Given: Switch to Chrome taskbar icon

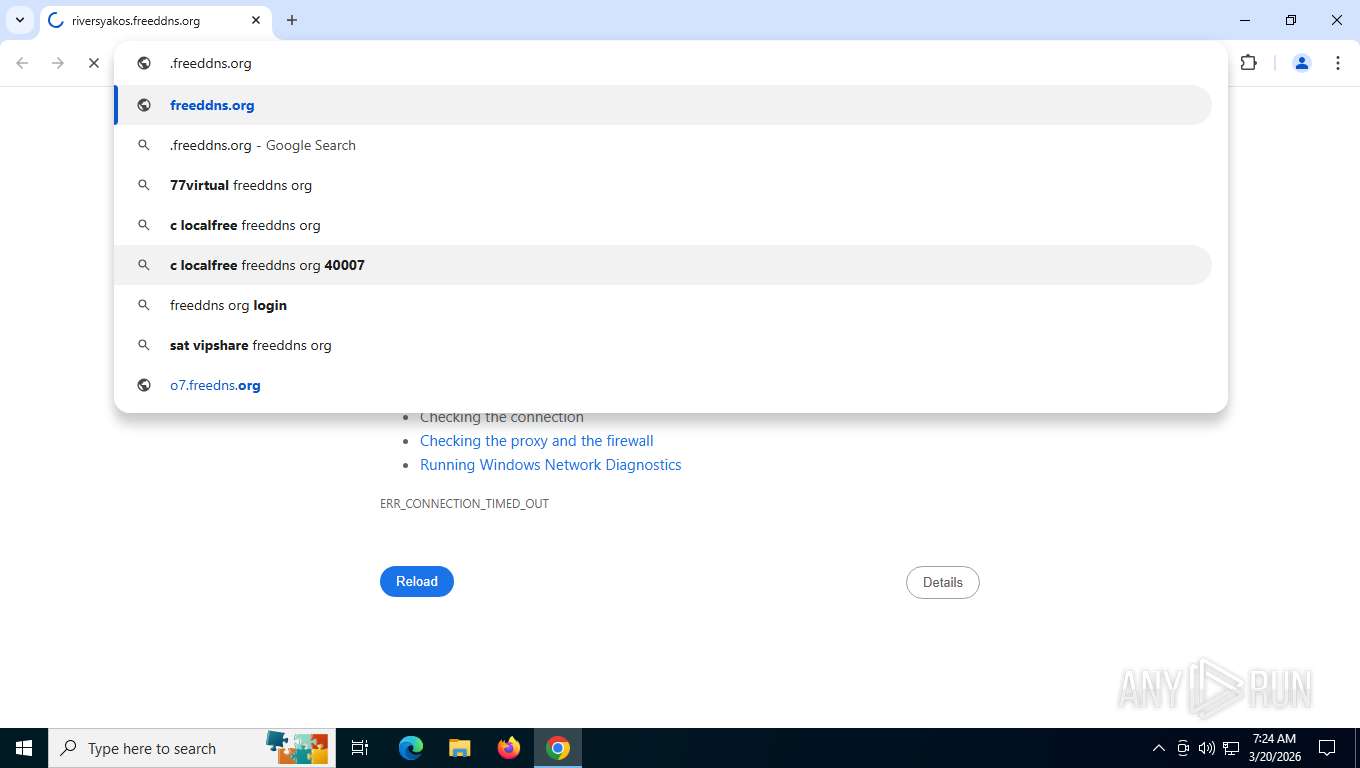Looking at the screenshot, I should tap(558, 748).
